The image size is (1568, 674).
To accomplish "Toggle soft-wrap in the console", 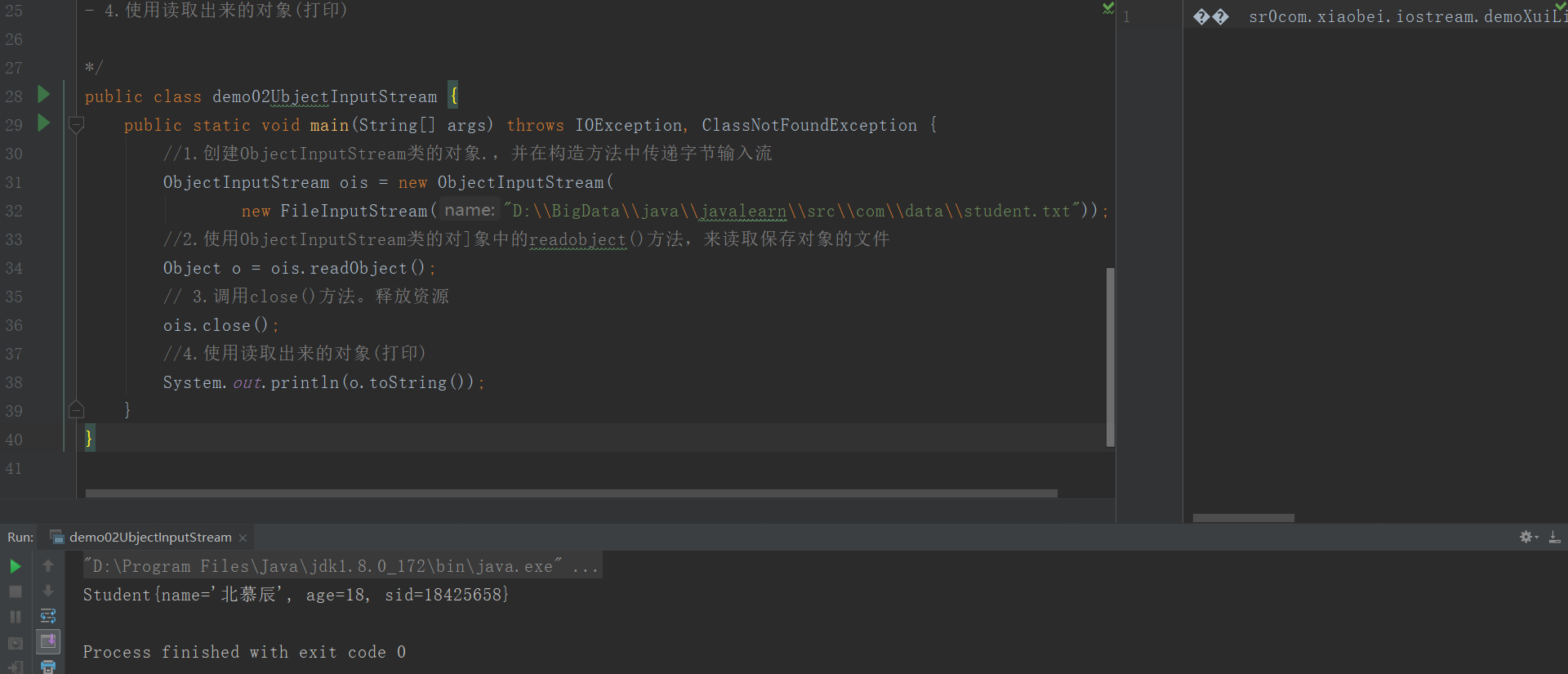I will (x=48, y=616).
